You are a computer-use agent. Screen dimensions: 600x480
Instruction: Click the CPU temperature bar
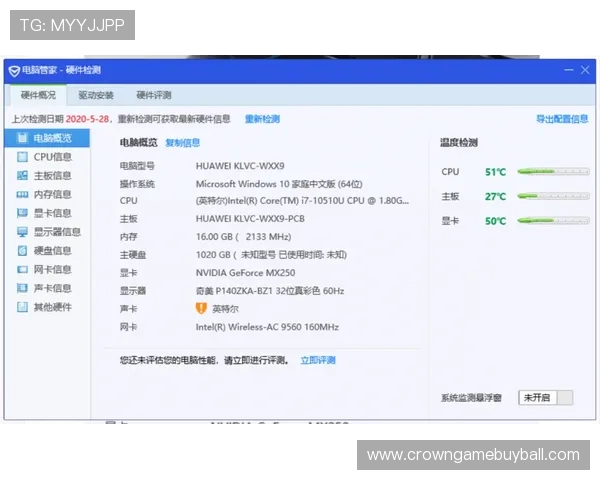553,171
